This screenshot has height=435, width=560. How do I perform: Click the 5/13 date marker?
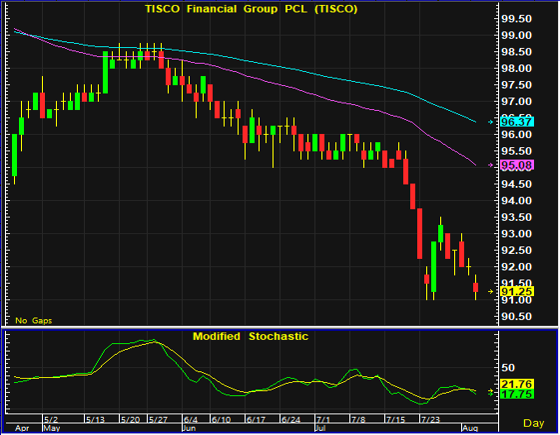[95, 419]
